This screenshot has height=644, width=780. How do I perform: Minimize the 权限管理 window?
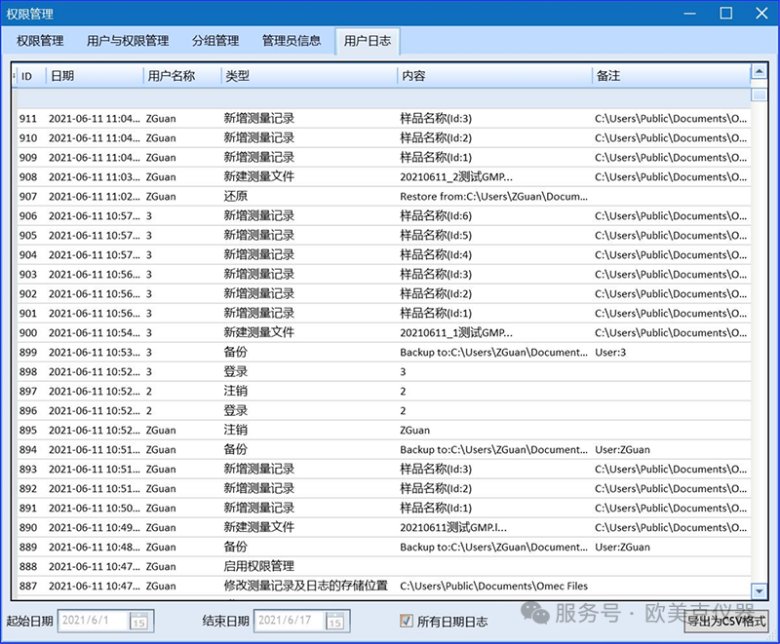tap(689, 13)
